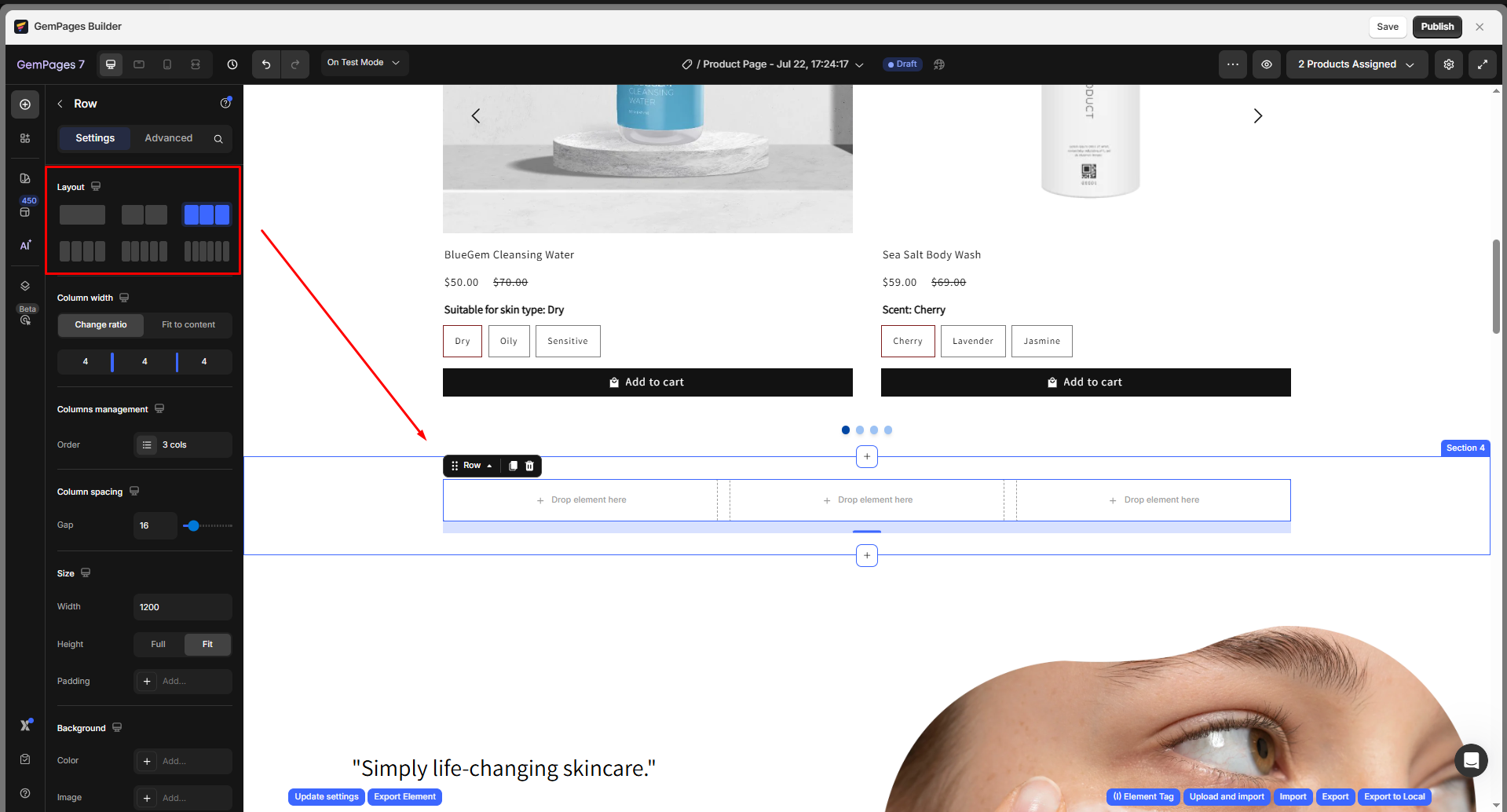Viewport: 1507px width, 812px height.
Task: Set Height to Full
Action: click(159, 645)
